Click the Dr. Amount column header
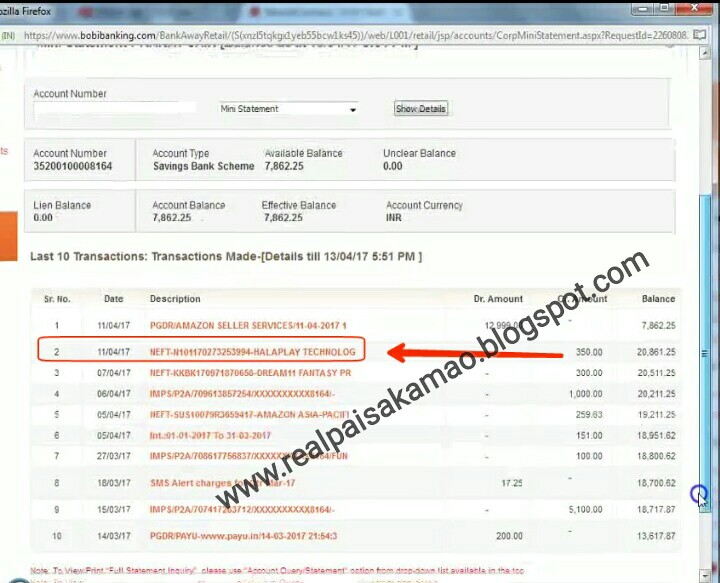 [498, 299]
